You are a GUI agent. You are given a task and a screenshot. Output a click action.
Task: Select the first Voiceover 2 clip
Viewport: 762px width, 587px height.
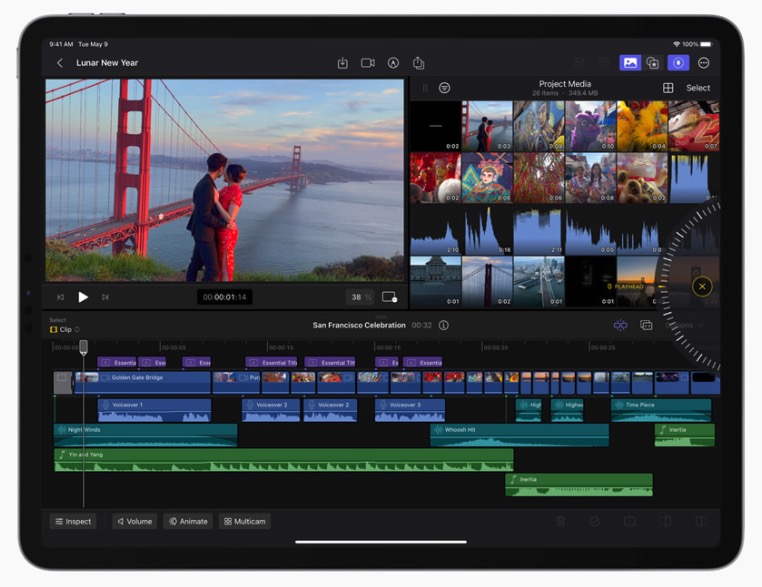[x=271, y=410]
